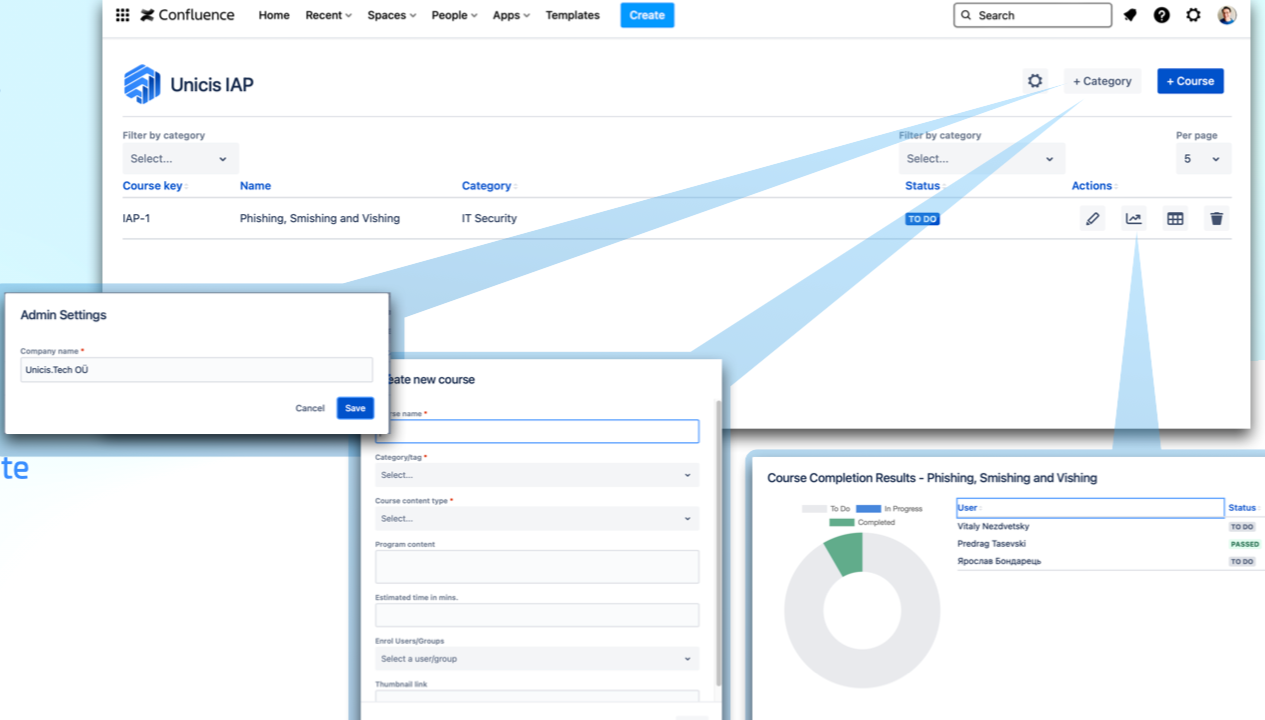Screen dimensions: 1265x720
Task: Select PASSED status next to Predrag Tasevski
Action: click(x=1244, y=543)
